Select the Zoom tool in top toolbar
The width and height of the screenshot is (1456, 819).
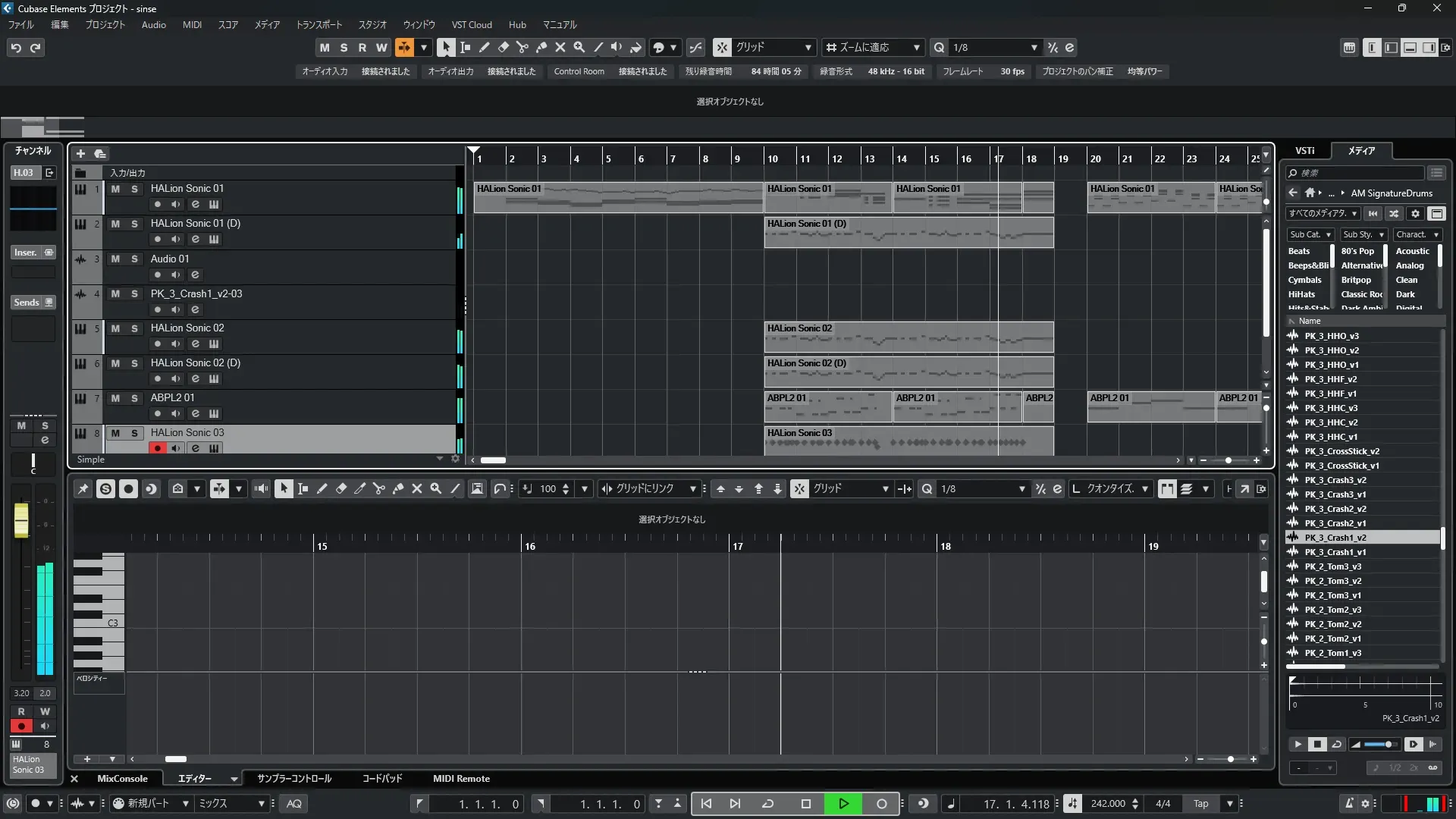tap(579, 47)
